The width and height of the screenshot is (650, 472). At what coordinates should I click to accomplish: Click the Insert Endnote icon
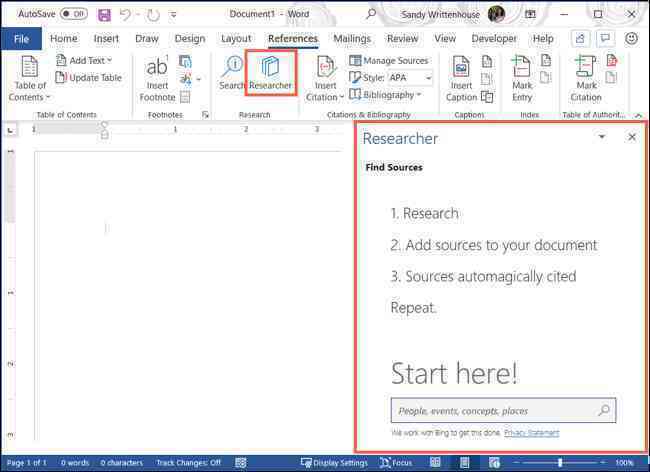(185, 61)
